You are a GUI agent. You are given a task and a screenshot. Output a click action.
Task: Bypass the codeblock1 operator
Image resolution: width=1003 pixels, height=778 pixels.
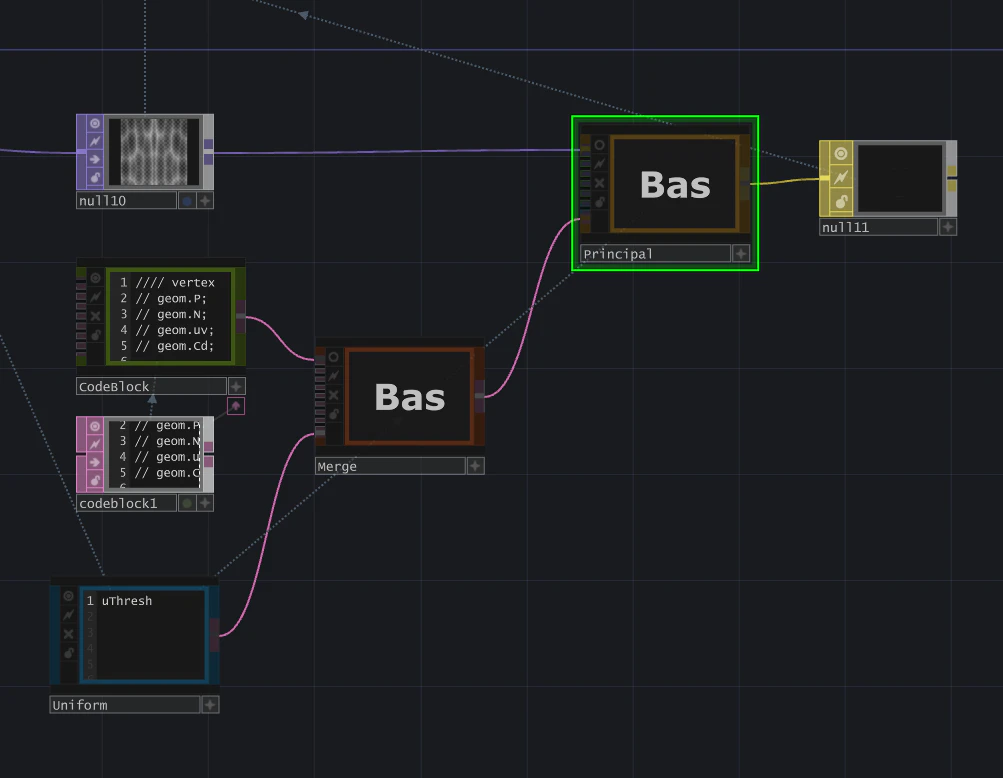click(95, 462)
